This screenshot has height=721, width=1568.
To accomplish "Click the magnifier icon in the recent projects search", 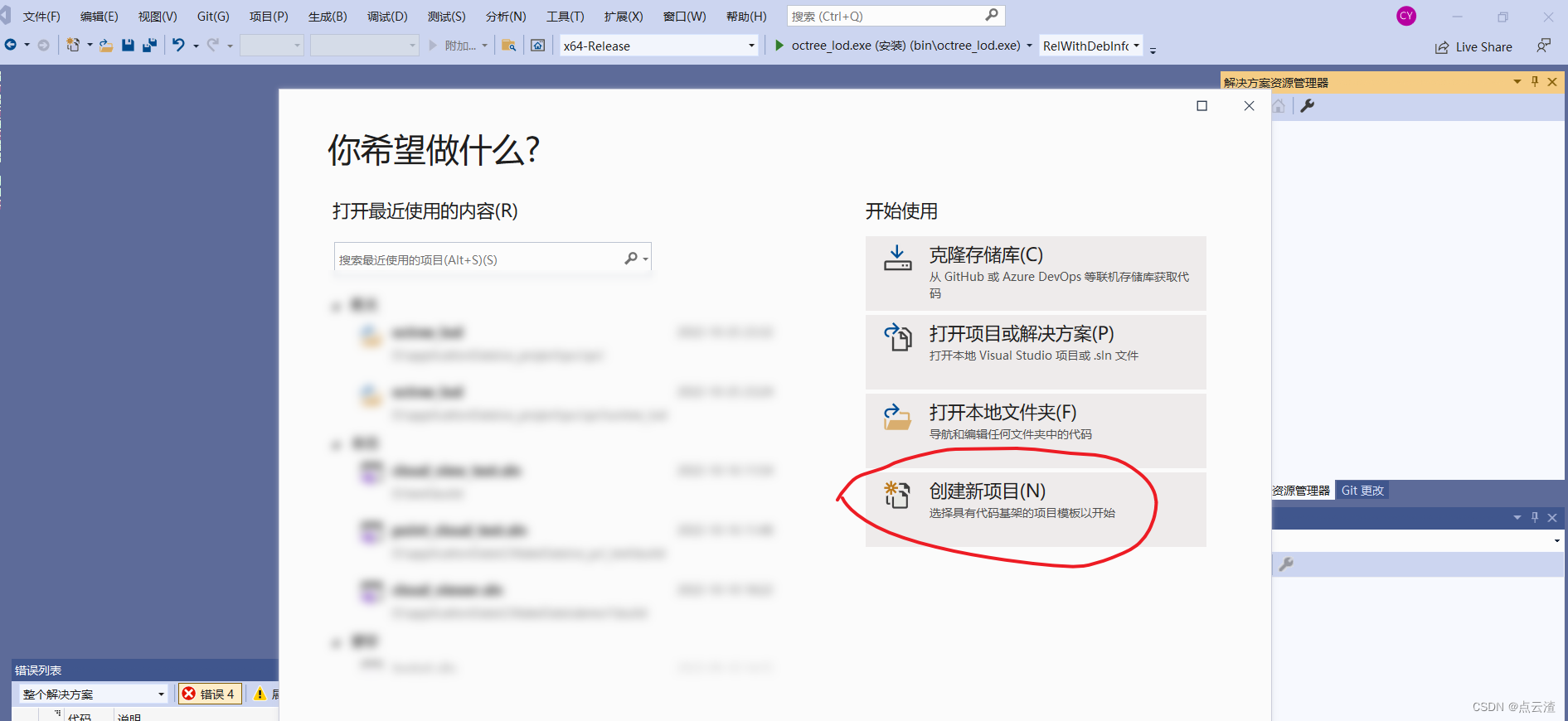I will tap(631, 259).
